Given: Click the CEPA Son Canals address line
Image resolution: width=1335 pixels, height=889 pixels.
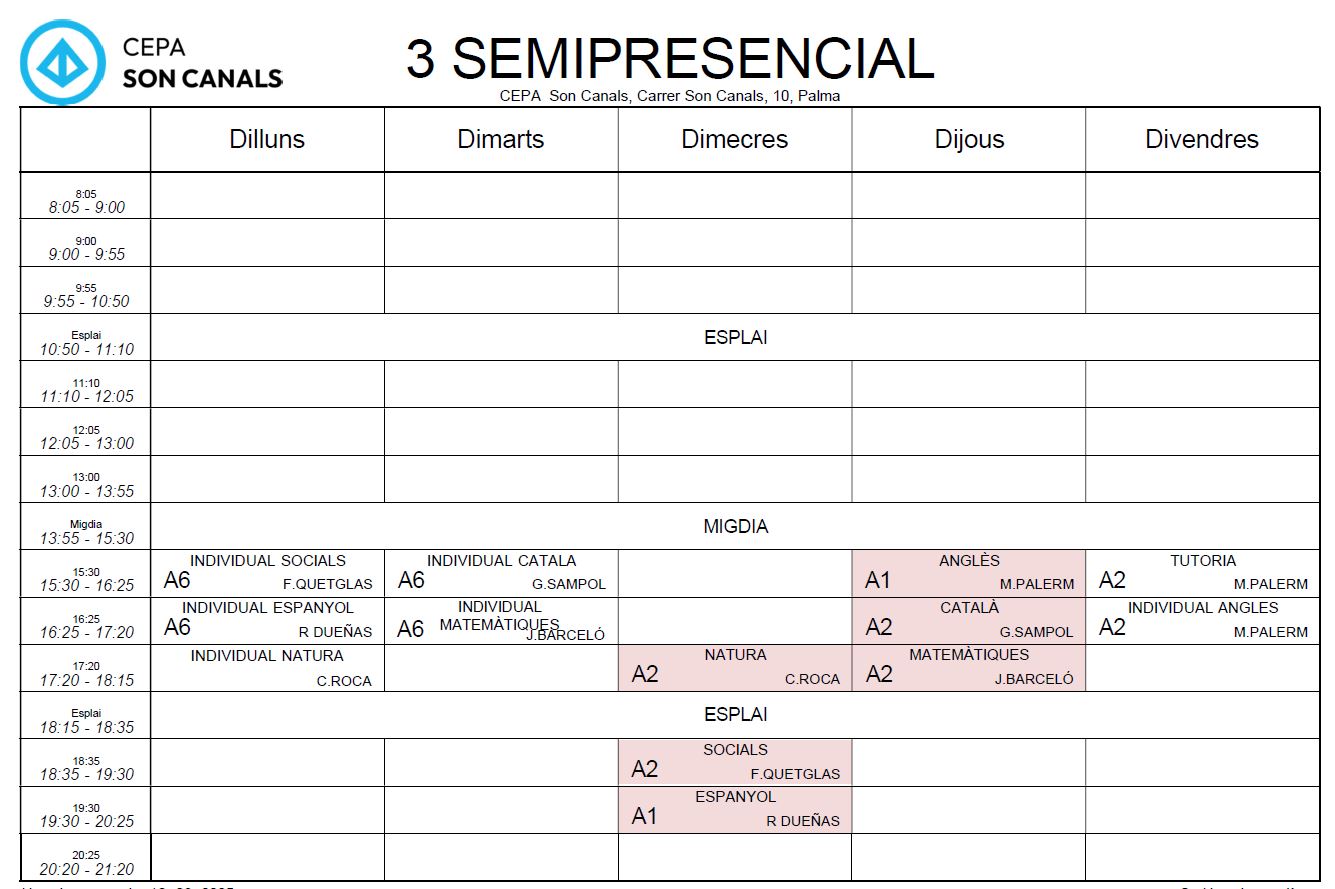Looking at the screenshot, I should click(669, 96).
